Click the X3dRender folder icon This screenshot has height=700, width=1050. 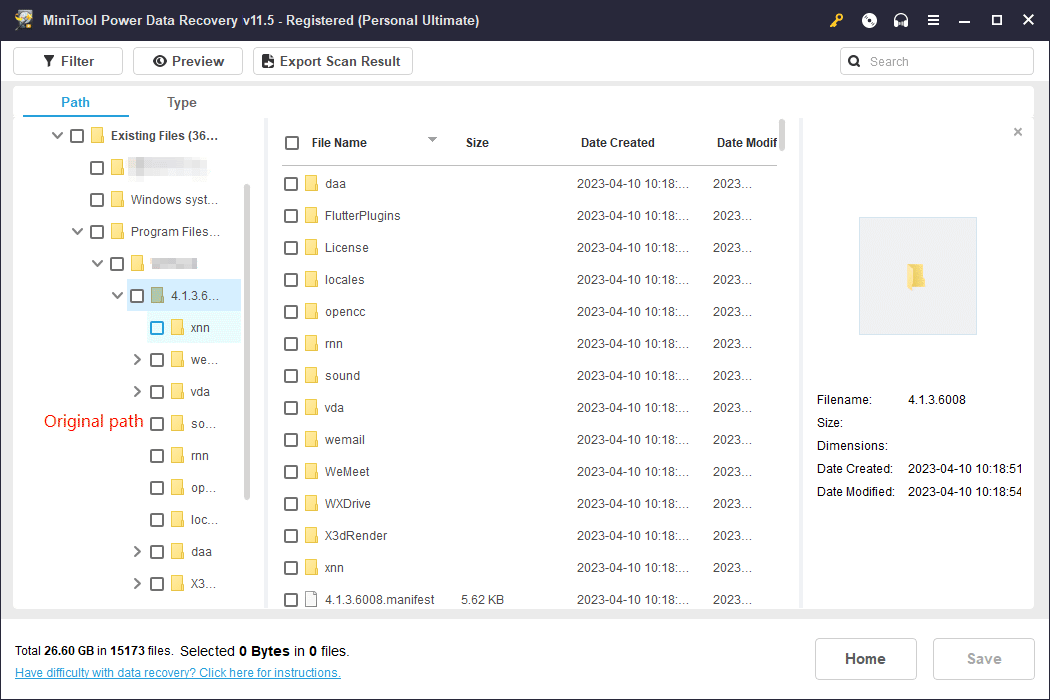(311, 536)
